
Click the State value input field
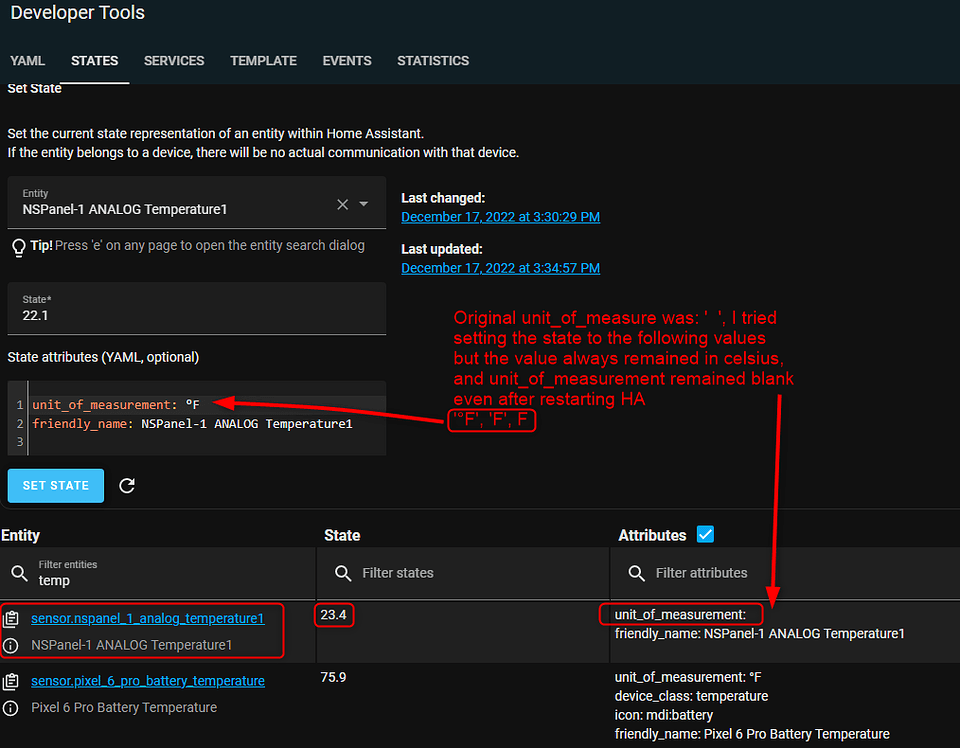196,315
